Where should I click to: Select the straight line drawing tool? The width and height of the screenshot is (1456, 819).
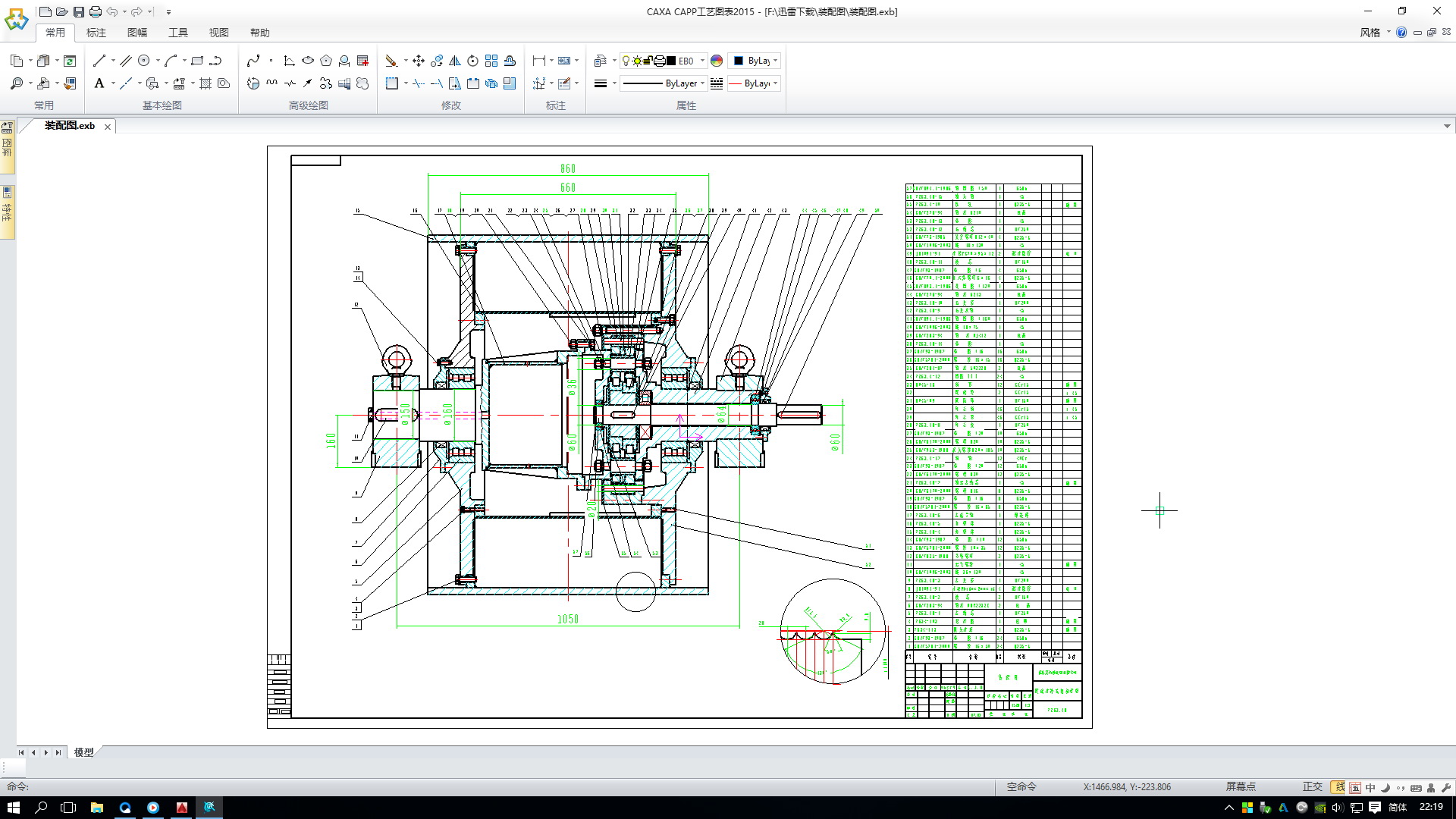pyautogui.click(x=99, y=61)
